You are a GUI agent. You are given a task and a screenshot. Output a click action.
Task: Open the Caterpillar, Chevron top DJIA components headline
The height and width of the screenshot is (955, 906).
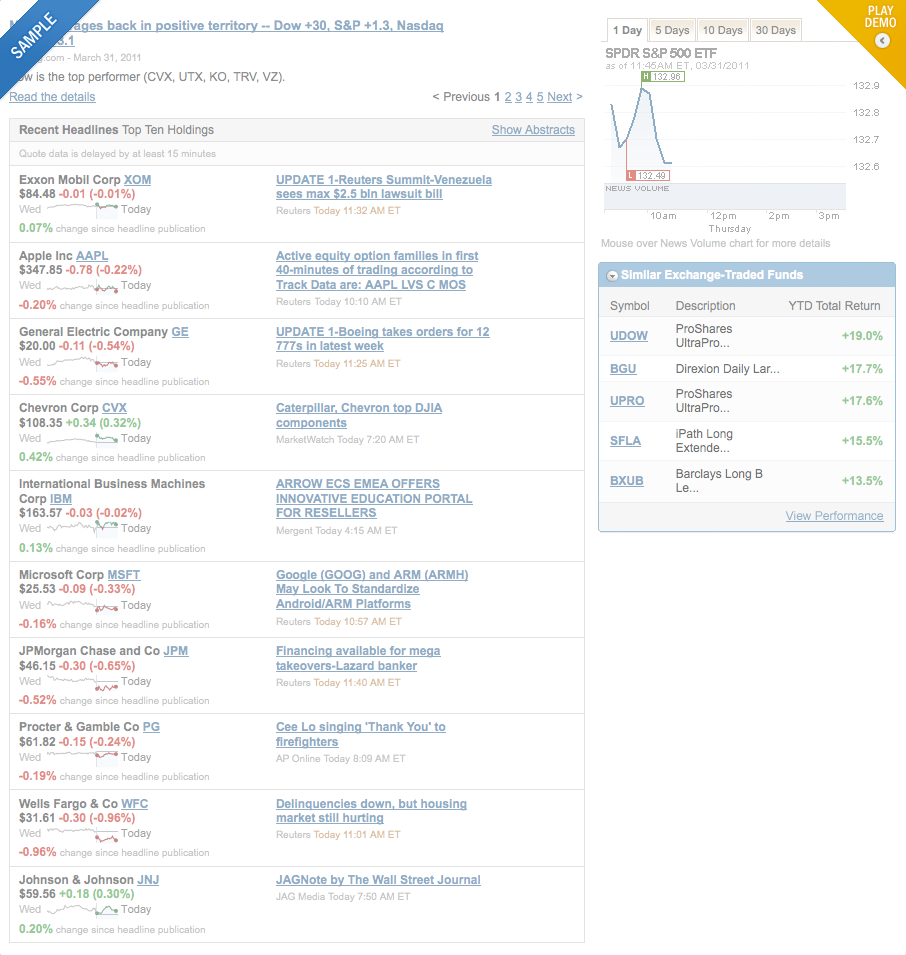coord(359,415)
